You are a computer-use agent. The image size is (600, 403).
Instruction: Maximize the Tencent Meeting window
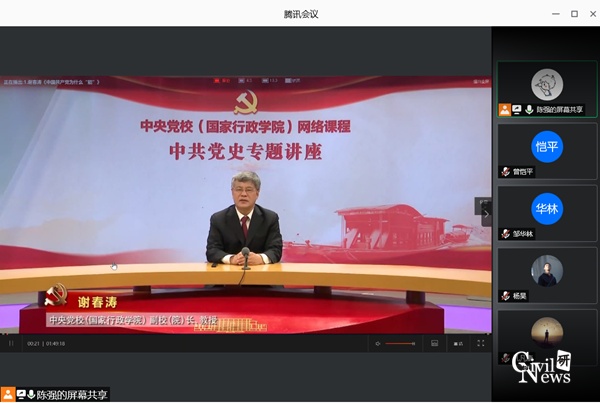pyautogui.click(x=574, y=13)
